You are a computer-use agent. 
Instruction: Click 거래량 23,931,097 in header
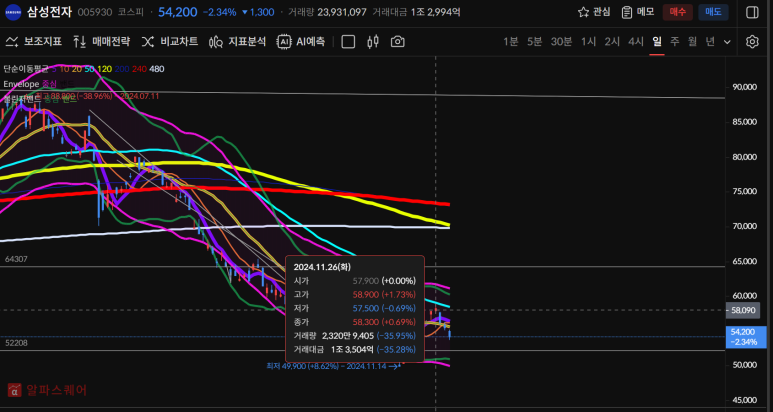pyautogui.click(x=327, y=12)
